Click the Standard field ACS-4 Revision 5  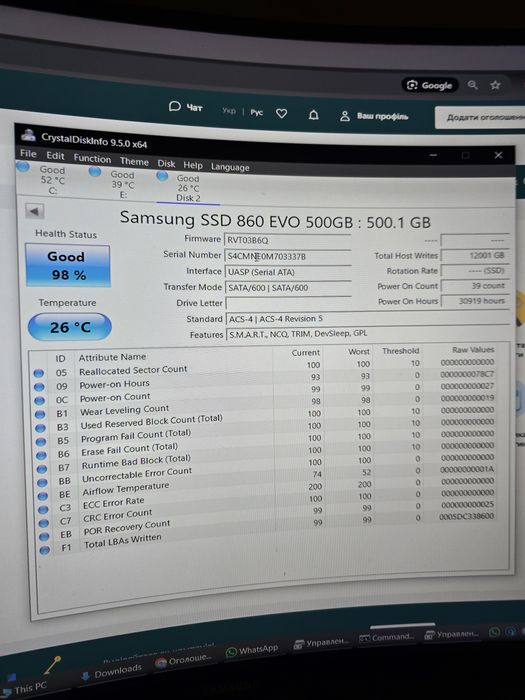tap(368, 318)
